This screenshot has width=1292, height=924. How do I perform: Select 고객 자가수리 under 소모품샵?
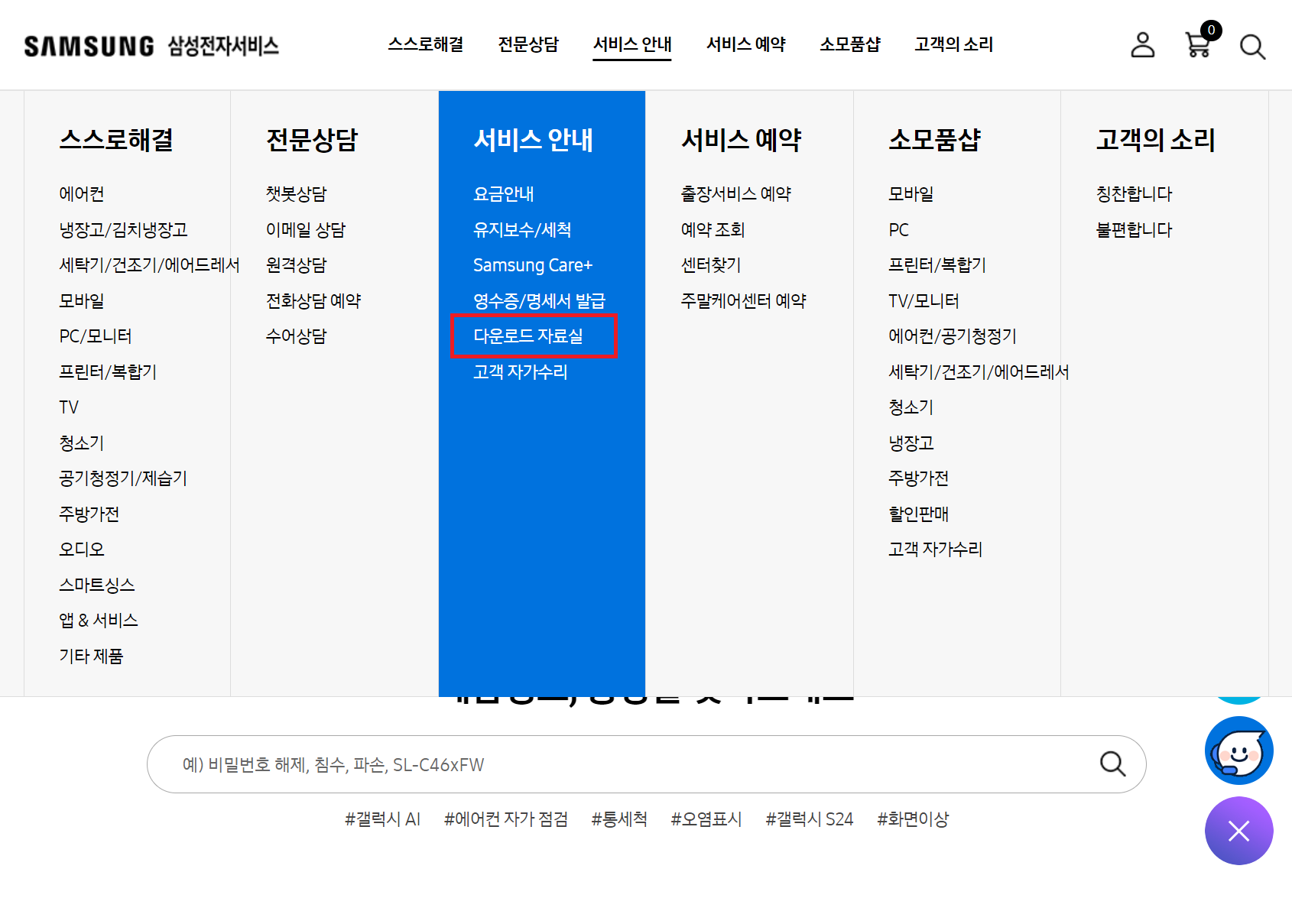point(935,549)
